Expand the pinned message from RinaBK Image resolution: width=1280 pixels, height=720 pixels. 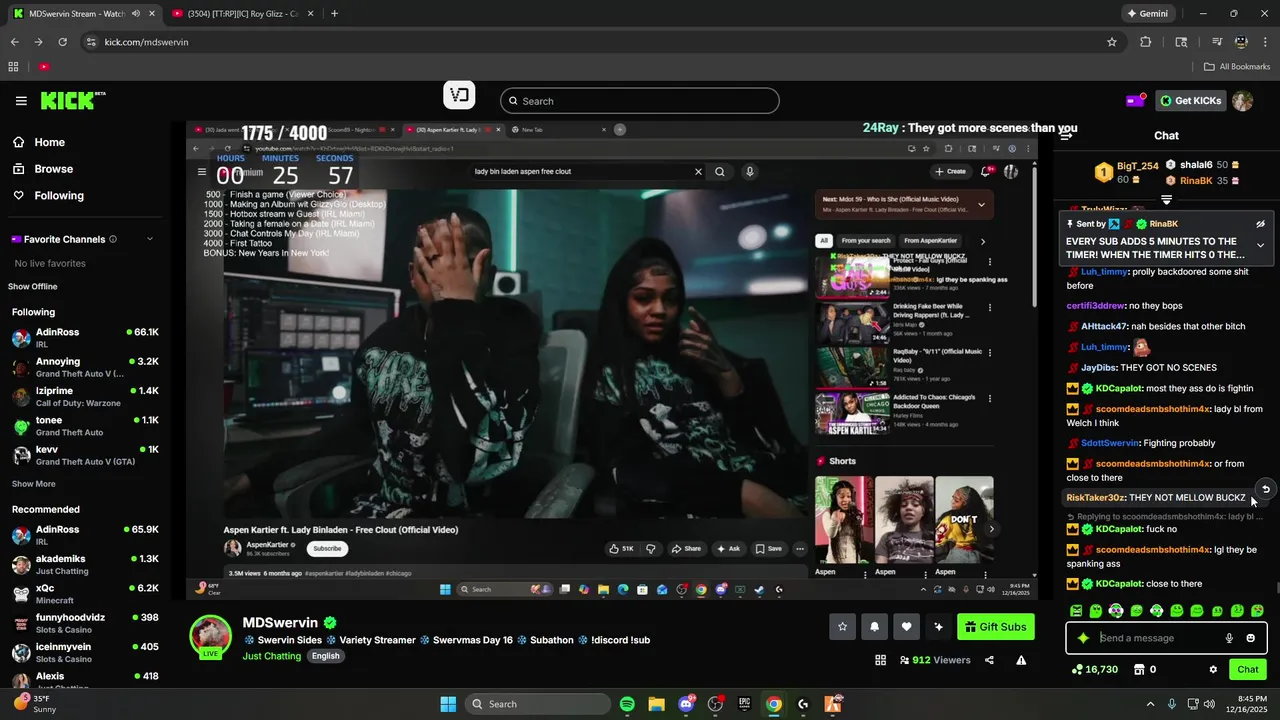1260,245
